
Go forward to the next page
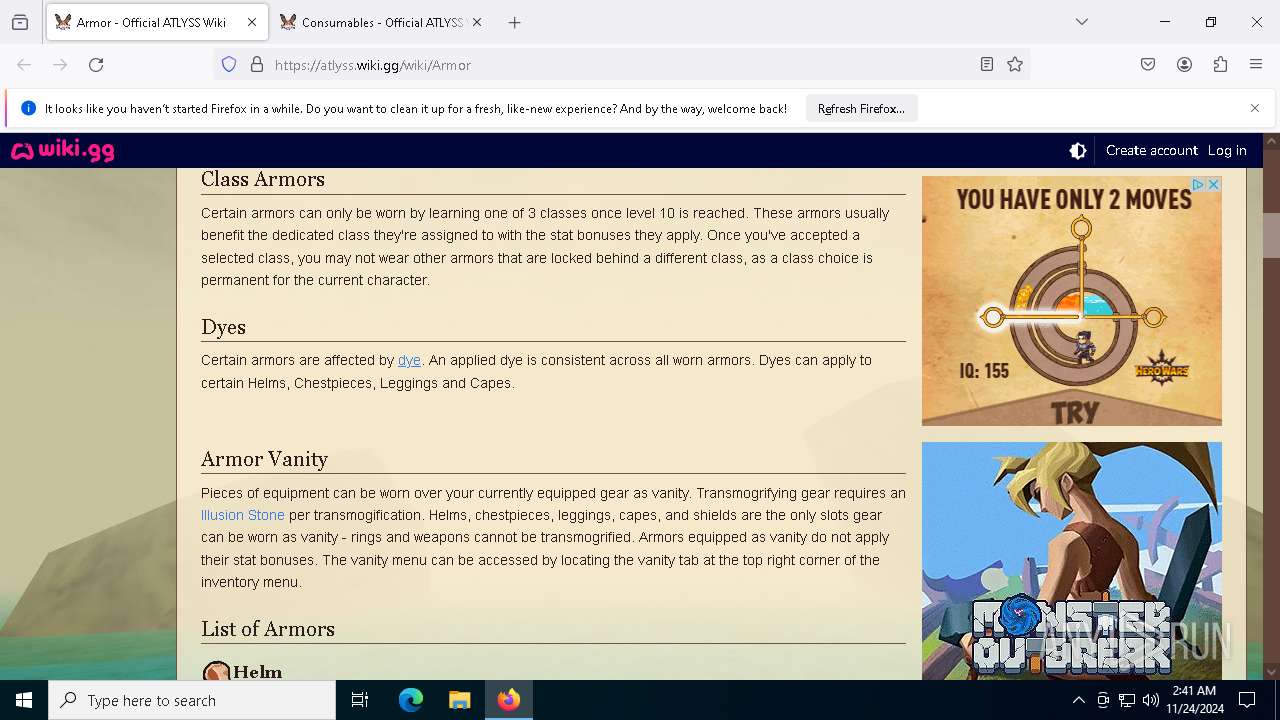[x=60, y=65]
